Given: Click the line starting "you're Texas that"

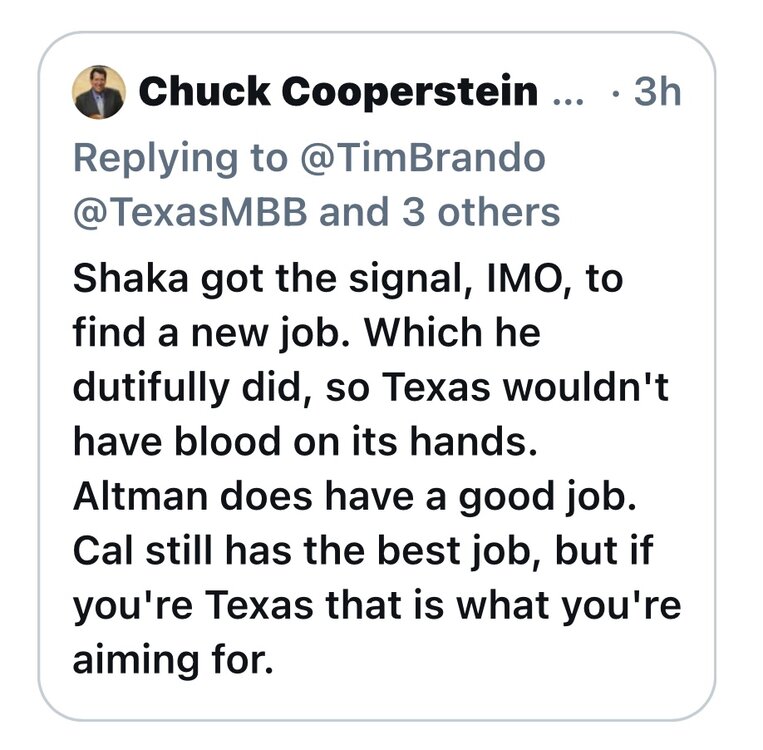Looking at the screenshot, I should coord(375,606).
